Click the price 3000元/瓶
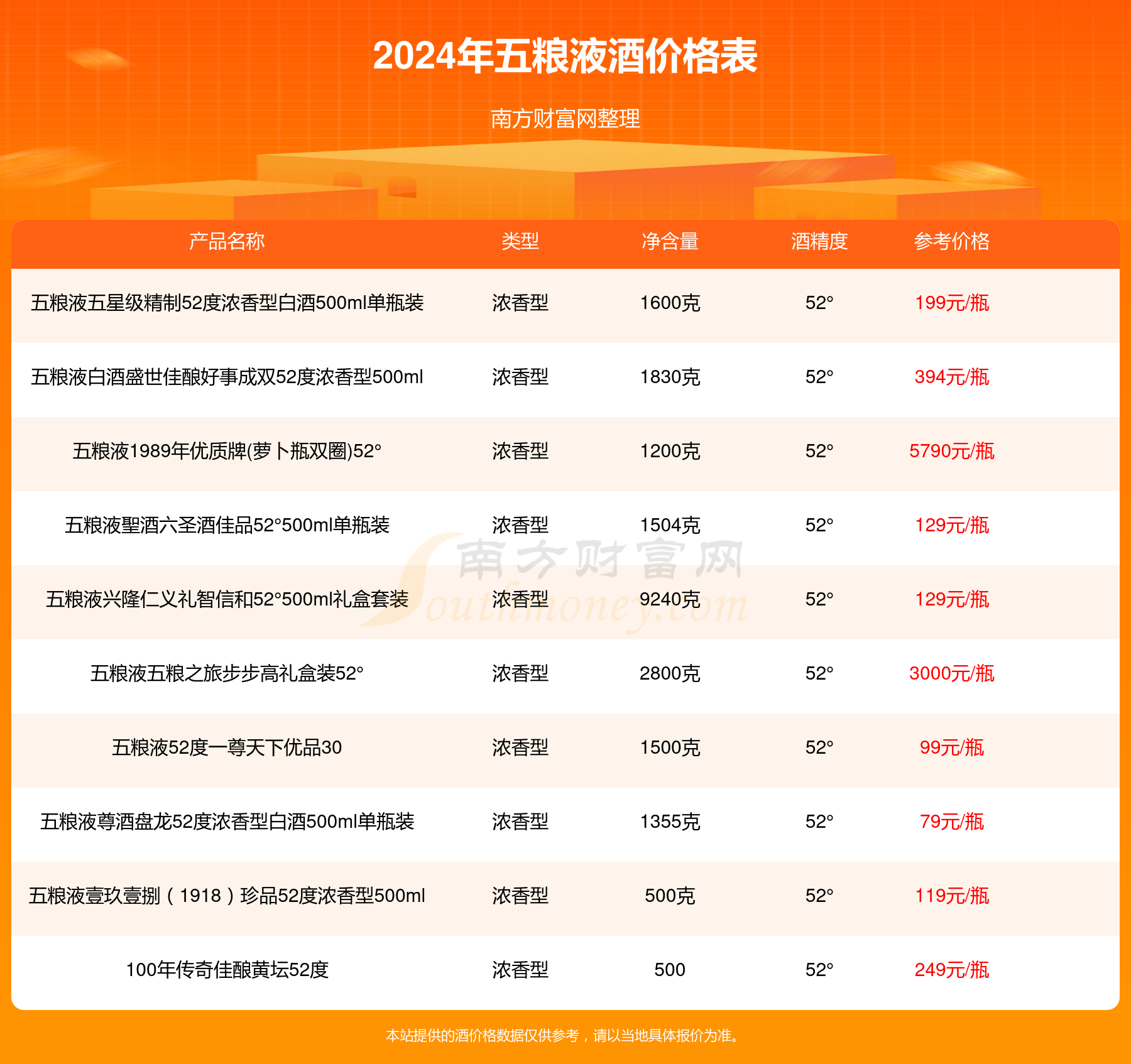 952,673
